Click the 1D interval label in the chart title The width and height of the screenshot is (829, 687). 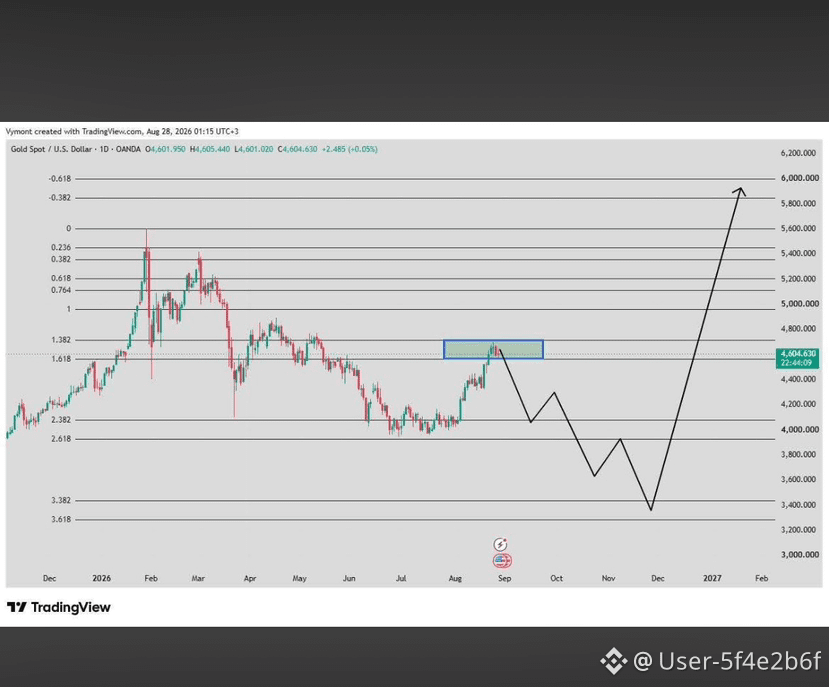click(104, 149)
